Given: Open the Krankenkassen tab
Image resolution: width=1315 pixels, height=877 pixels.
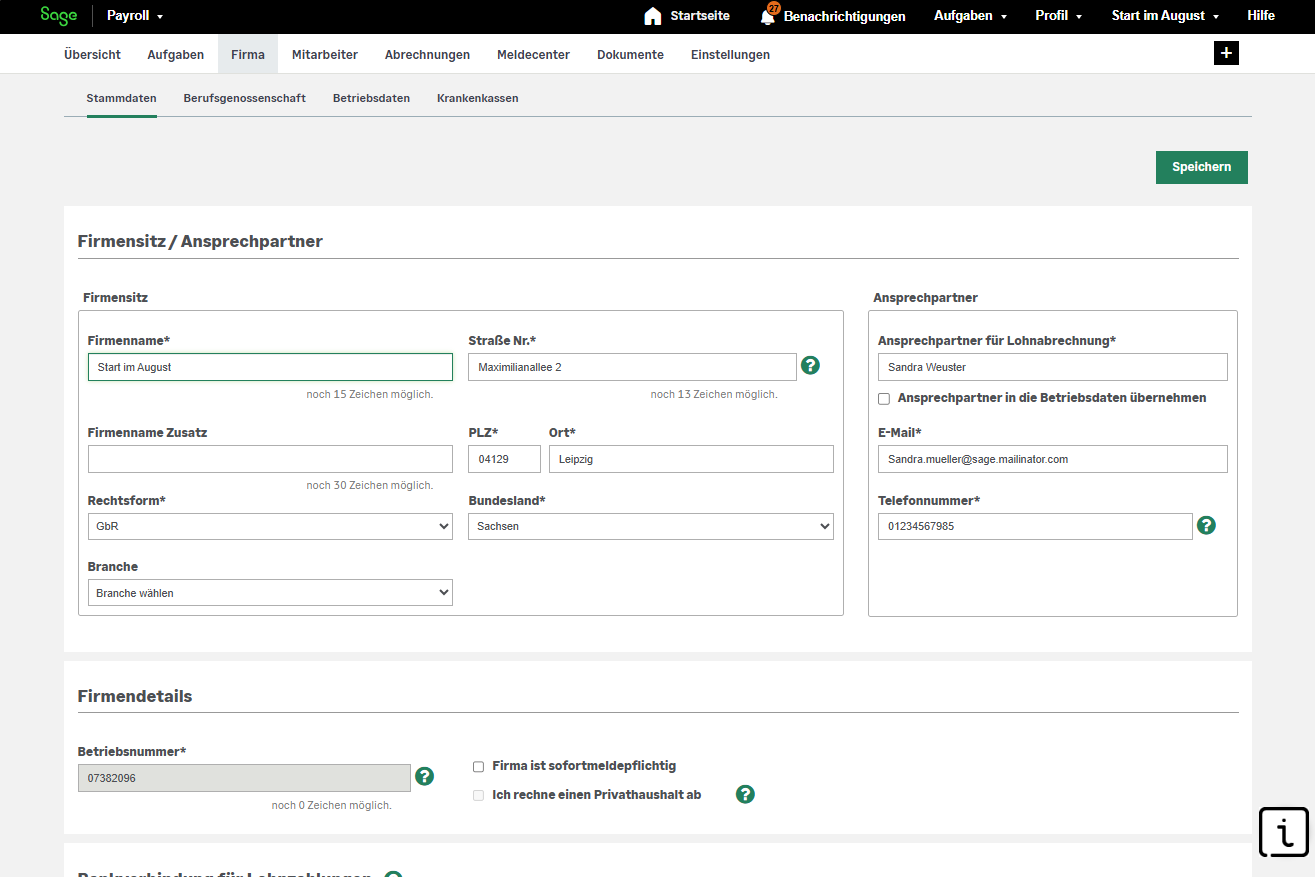Looking at the screenshot, I should click(x=478, y=98).
